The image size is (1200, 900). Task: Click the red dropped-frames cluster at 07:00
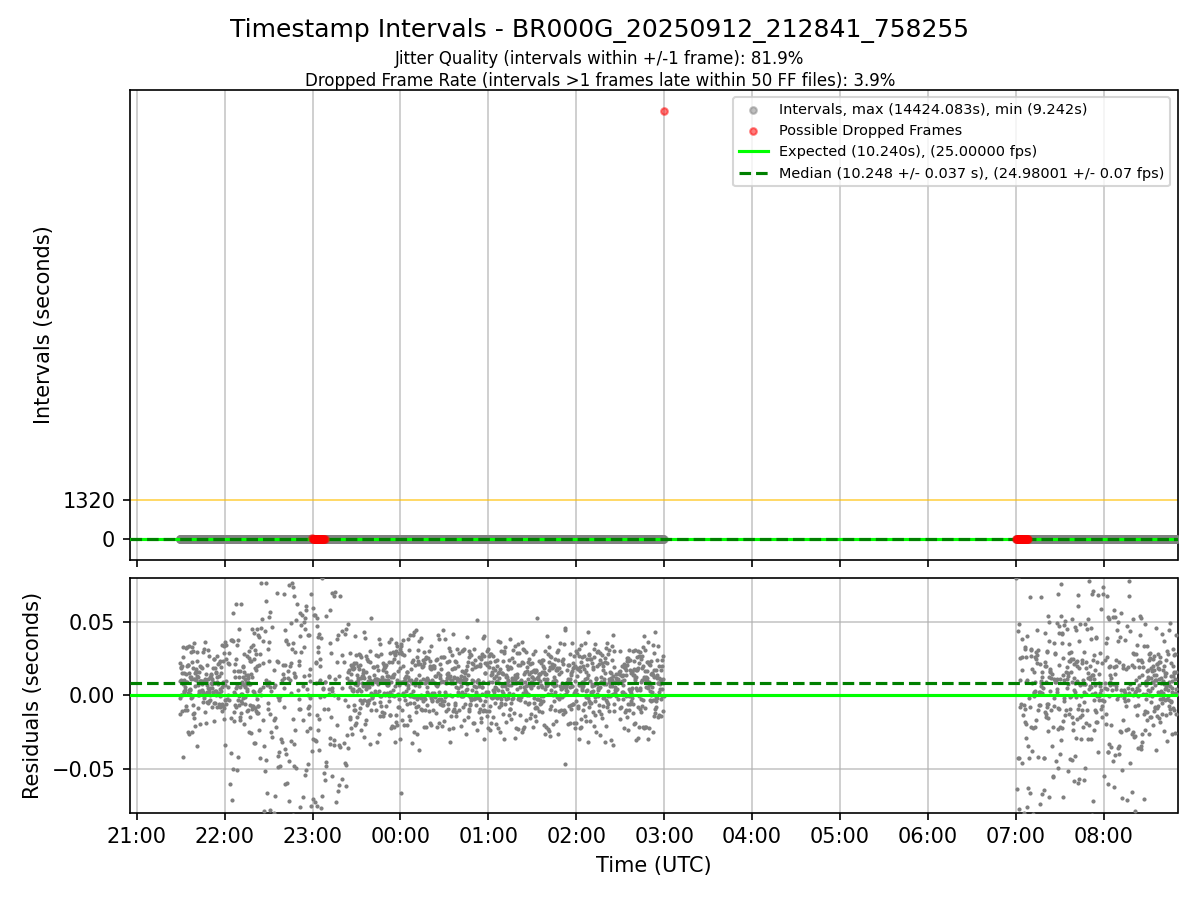coord(1022,539)
